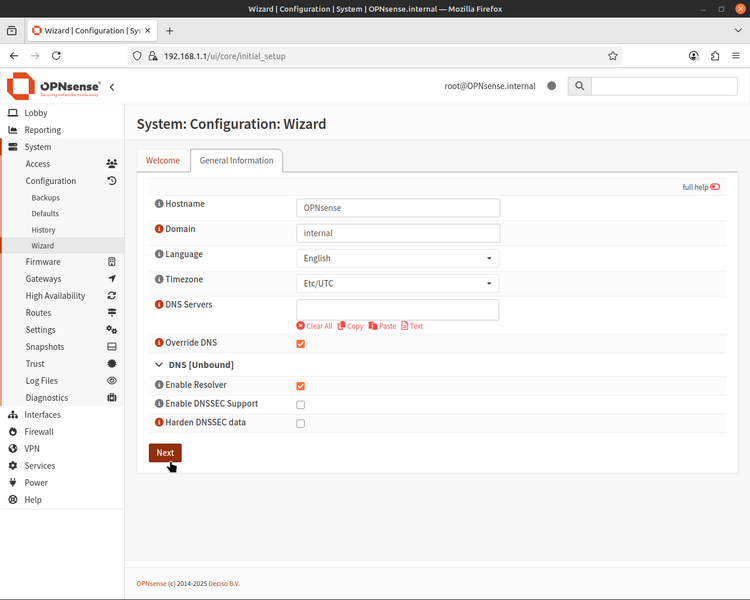Viewport: 750px width, 600px height.
Task: Show help via Harden DNSSEC data info icon
Action: coord(159,422)
